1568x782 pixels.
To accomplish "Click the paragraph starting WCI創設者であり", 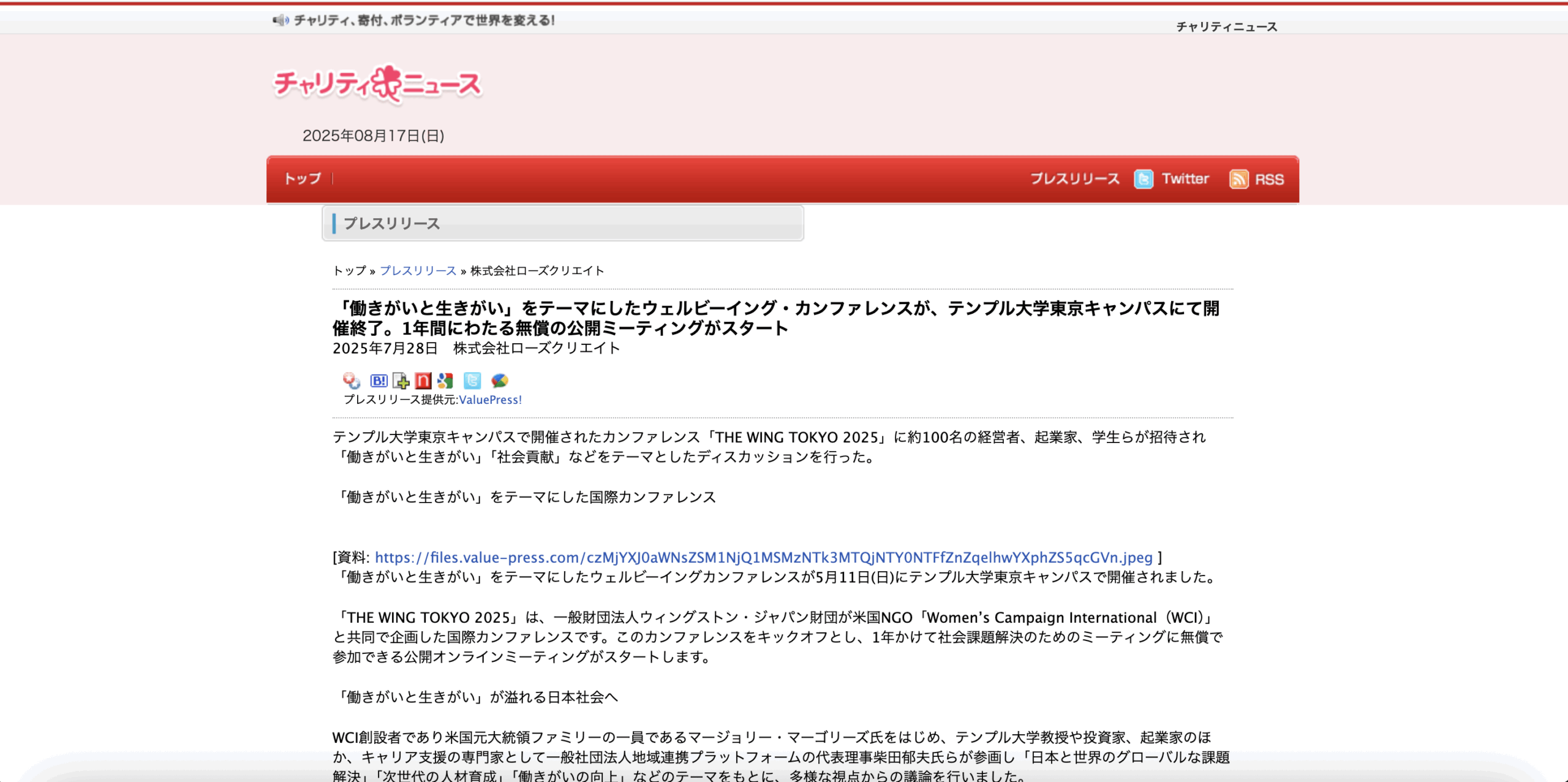I will tap(781, 757).
